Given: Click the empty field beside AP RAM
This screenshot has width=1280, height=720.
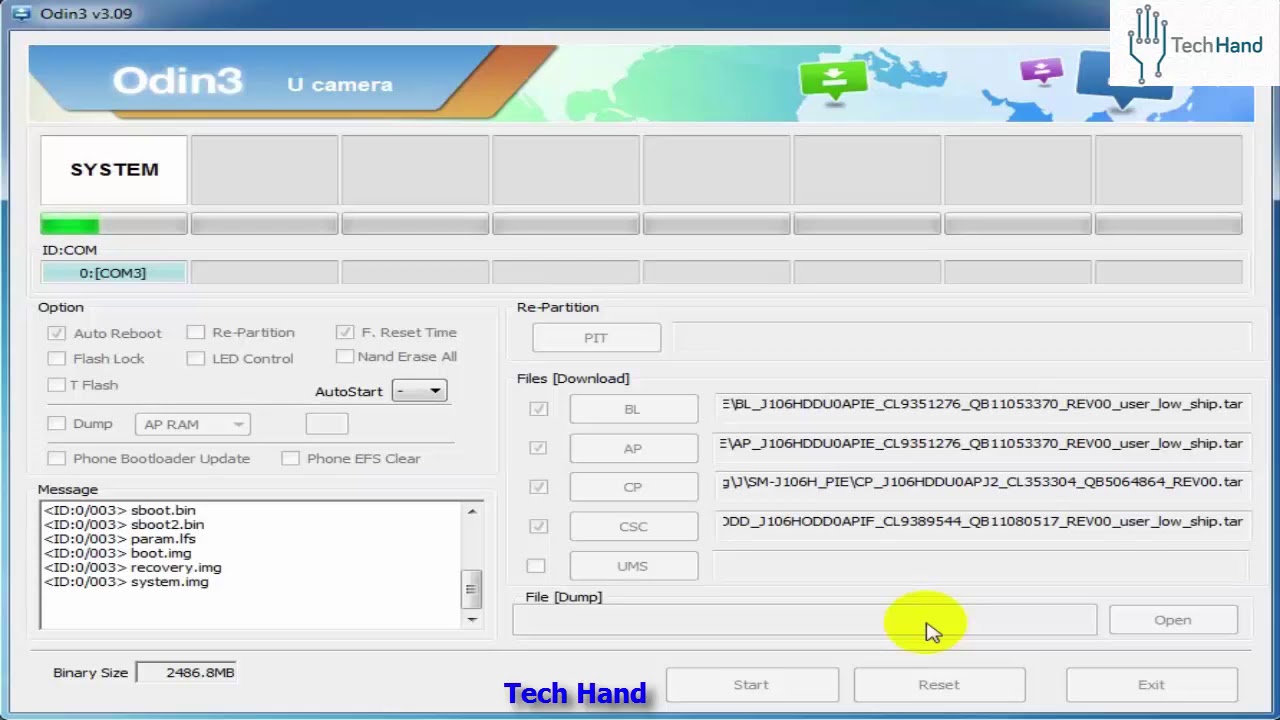Looking at the screenshot, I should click(327, 424).
